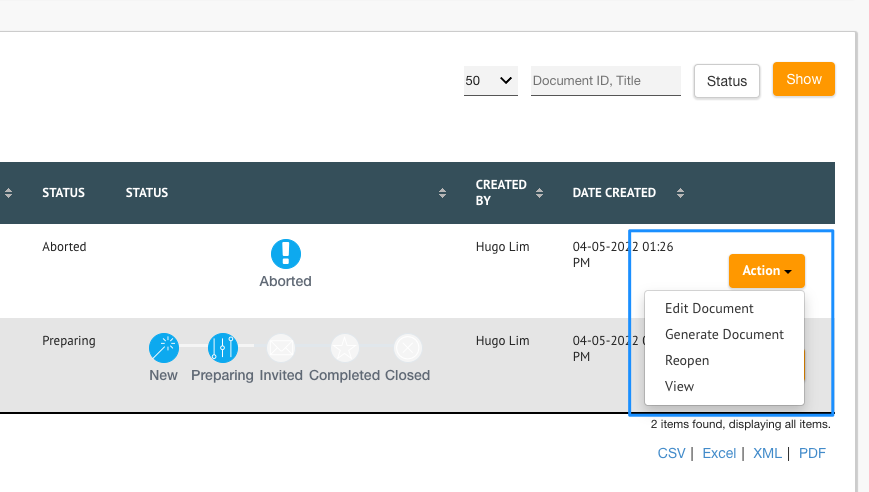Download the list using the PDF link
This screenshot has width=869, height=492.
pos(812,453)
